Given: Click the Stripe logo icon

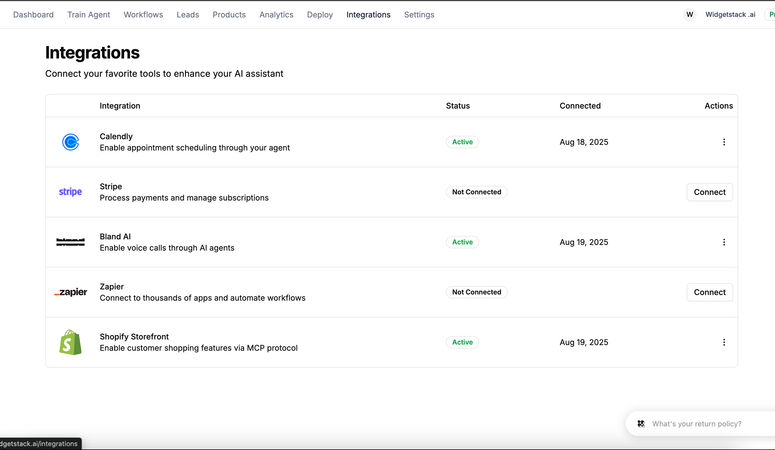Looking at the screenshot, I should (70, 192).
